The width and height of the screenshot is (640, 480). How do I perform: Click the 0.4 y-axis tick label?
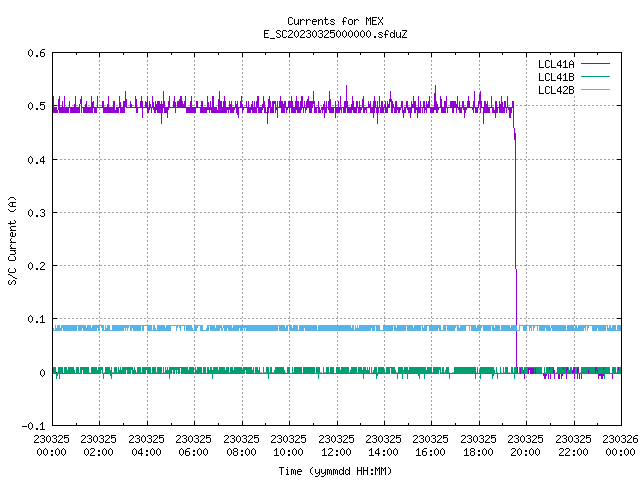pyautogui.click(x=36, y=160)
